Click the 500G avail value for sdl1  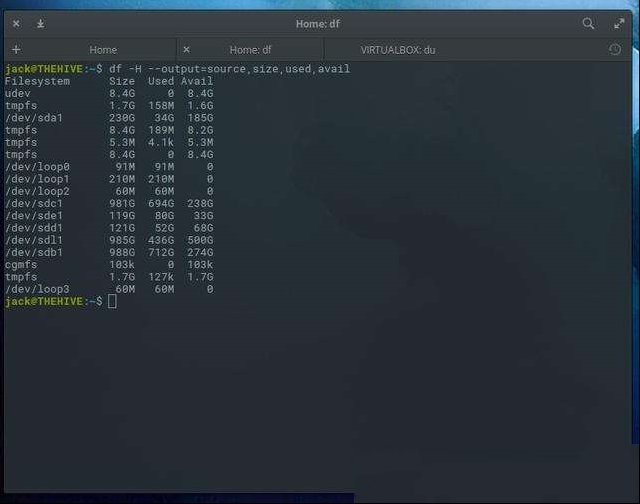click(x=200, y=240)
